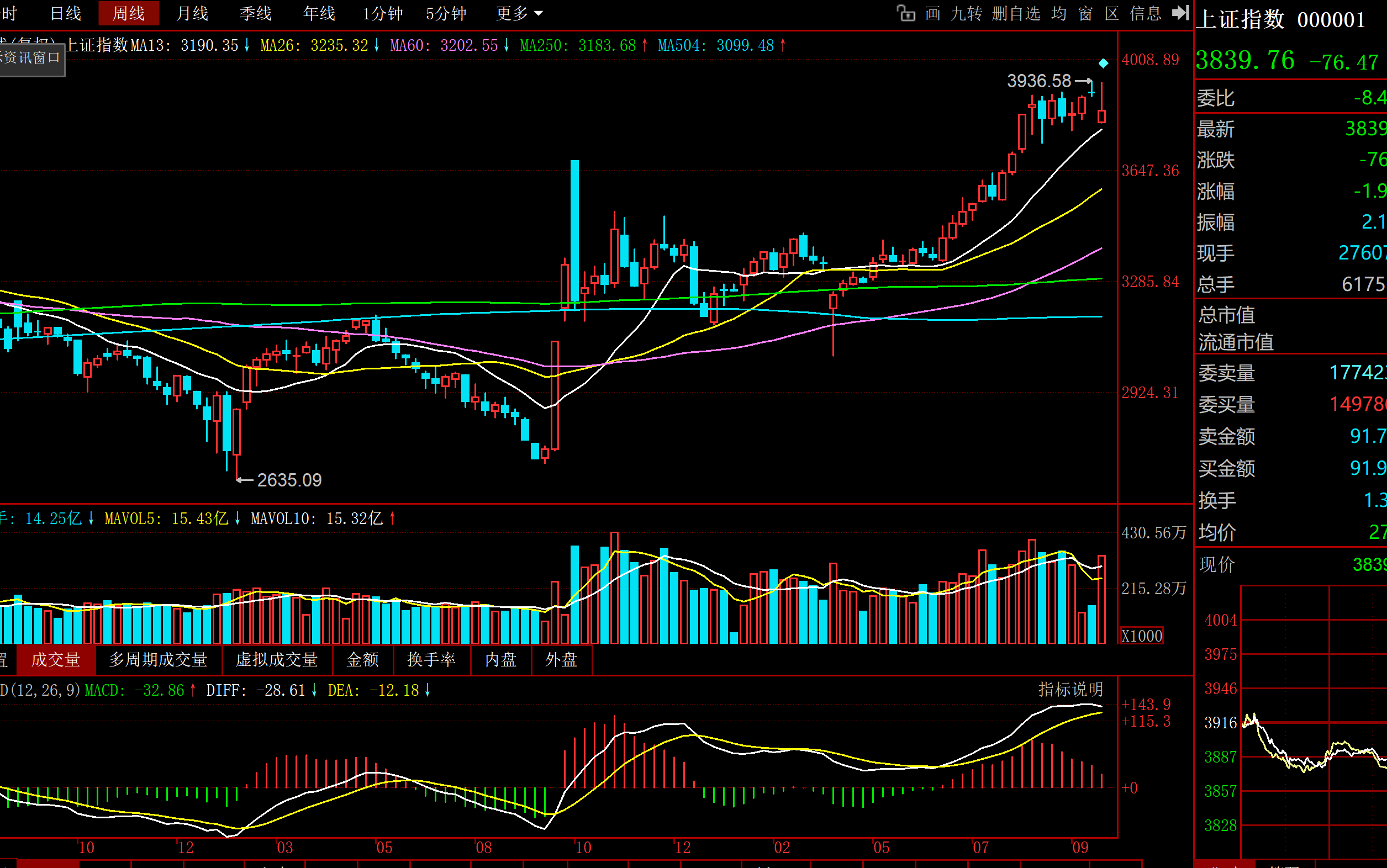The image size is (1387, 868).
Task: Select the 换手率 volume tab
Action: 431,660
